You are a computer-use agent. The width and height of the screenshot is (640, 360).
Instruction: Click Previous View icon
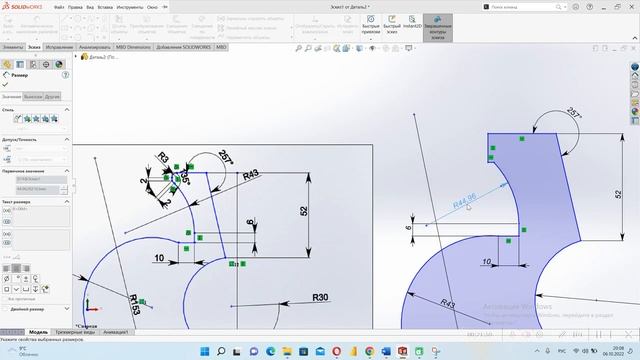(x=318, y=49)
